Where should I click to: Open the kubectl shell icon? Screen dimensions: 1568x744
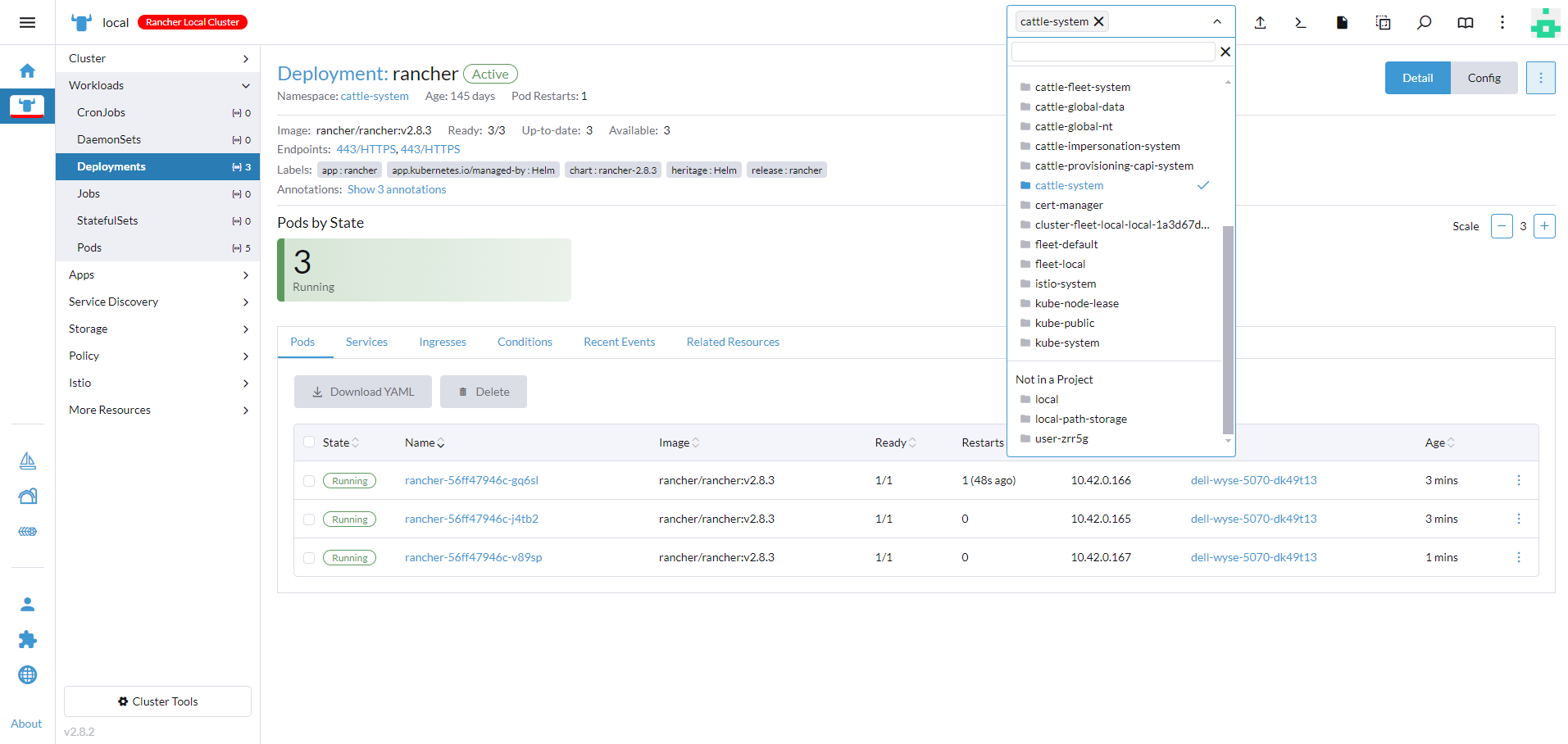1301,23
